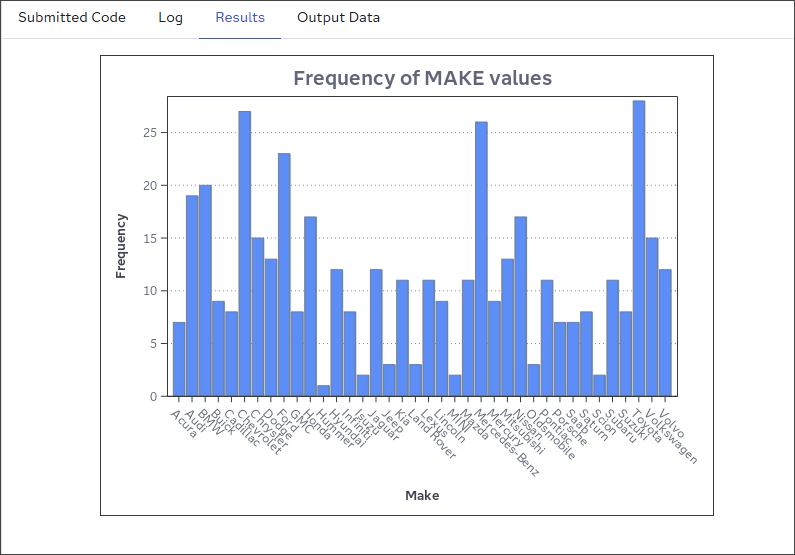
Task: Click the y-axis tick label 5
Action: click(153, 344)
